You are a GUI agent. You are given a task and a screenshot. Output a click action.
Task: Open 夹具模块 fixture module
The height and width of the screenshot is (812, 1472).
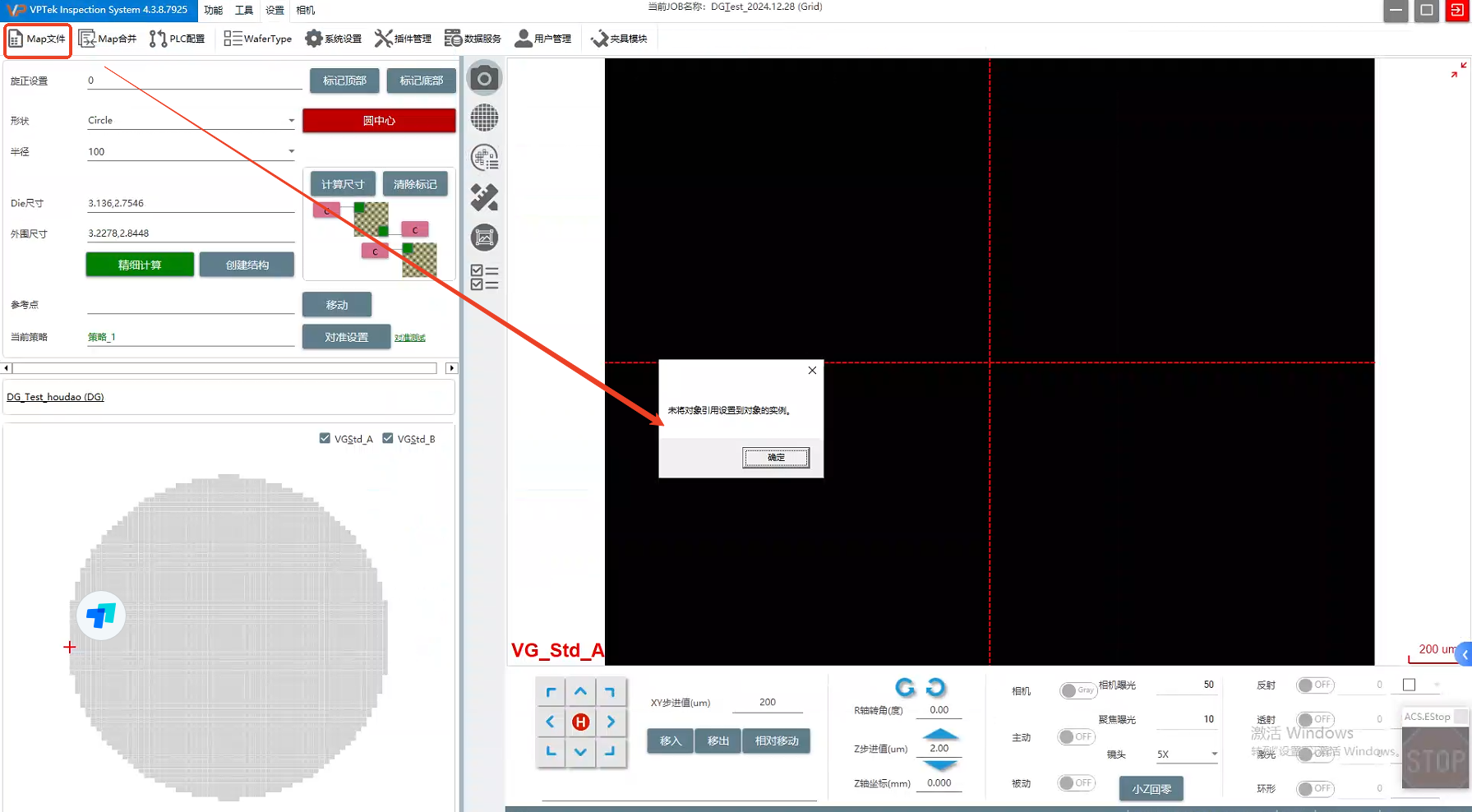click(619, 39)
